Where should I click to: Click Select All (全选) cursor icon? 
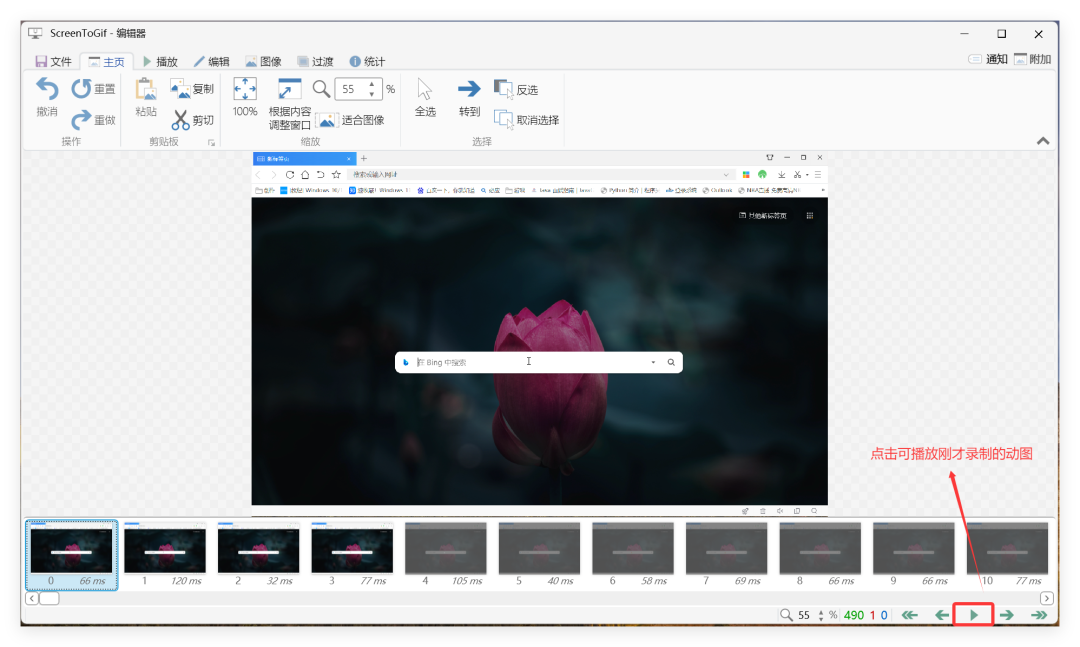[x=425, y=89]
